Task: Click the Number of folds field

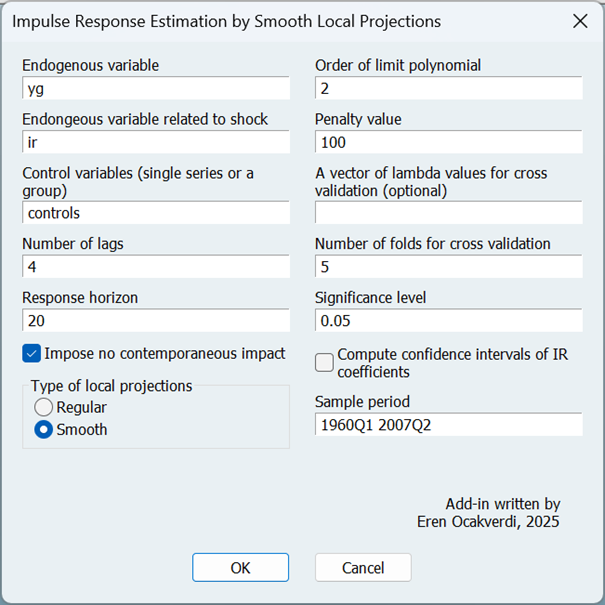Action: pyautogui.click(x=448, y=267)
